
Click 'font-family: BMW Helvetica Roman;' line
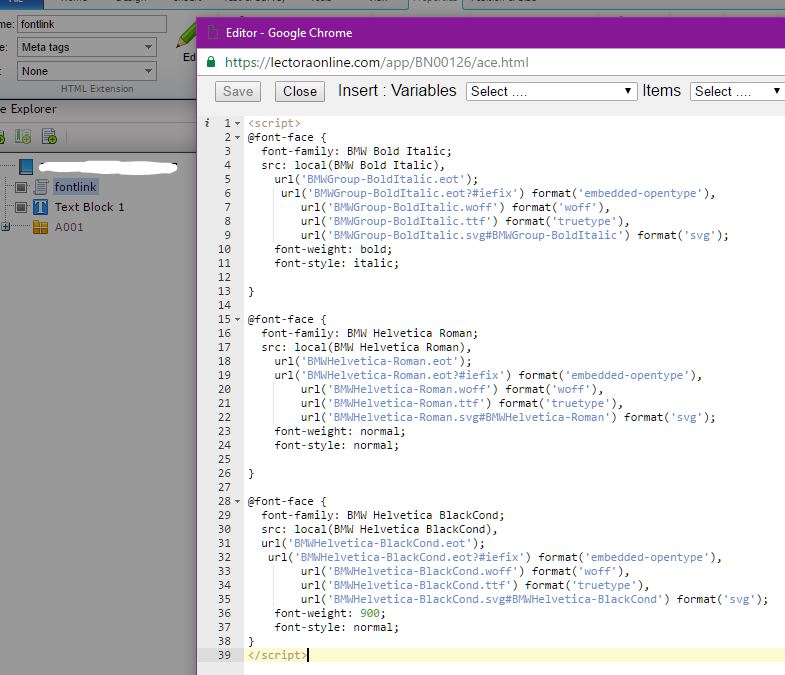coord(369,333)
